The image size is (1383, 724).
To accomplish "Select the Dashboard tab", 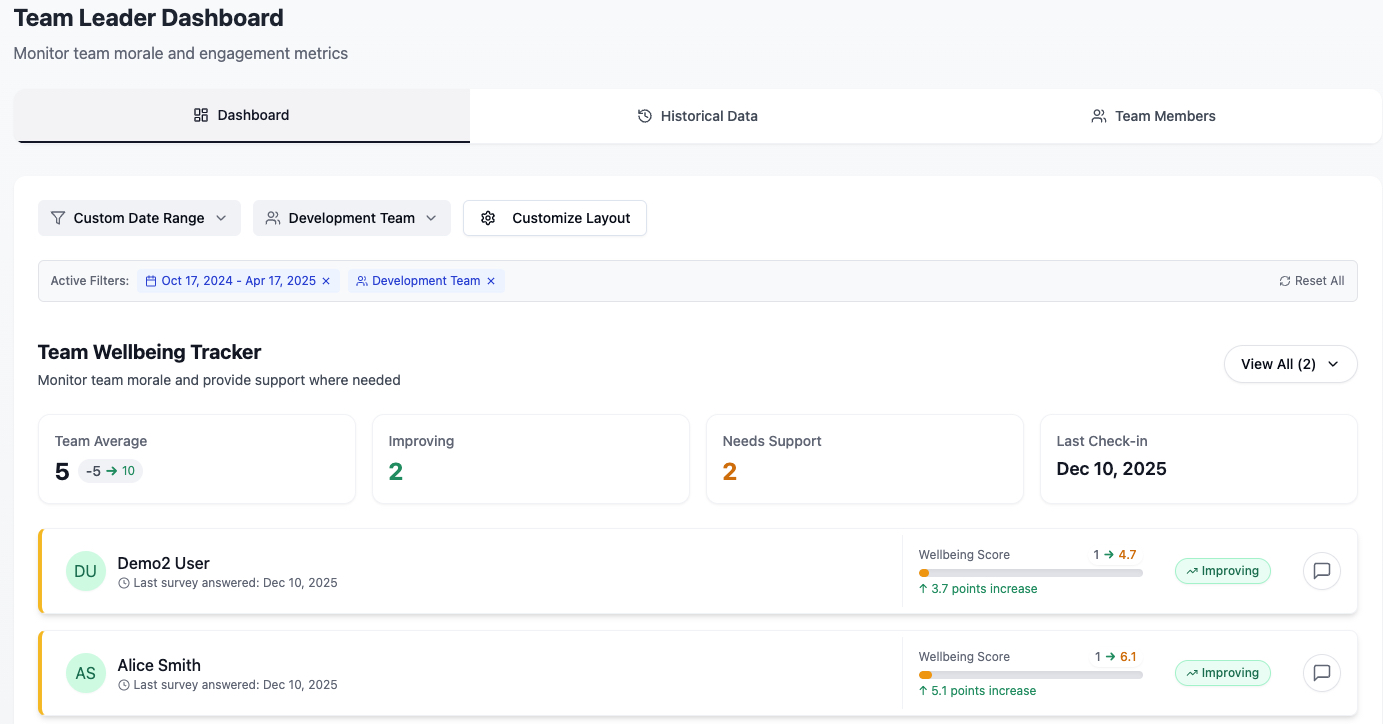I will (241, 115).
